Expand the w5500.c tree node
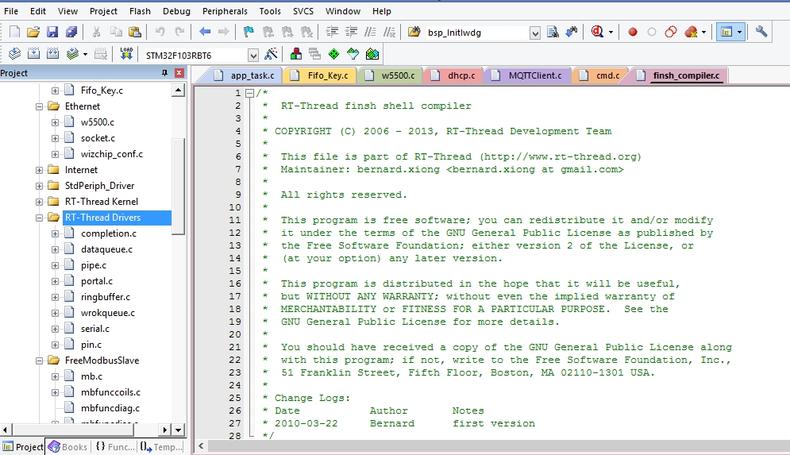 coord(55,122)
